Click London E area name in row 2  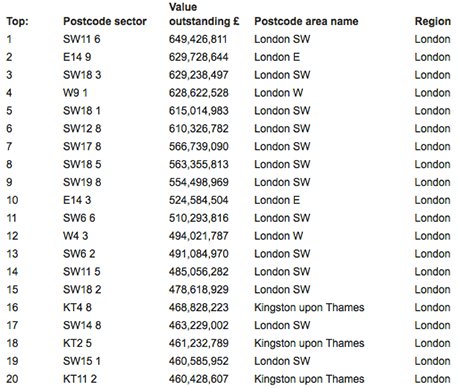tap(277, 57)
